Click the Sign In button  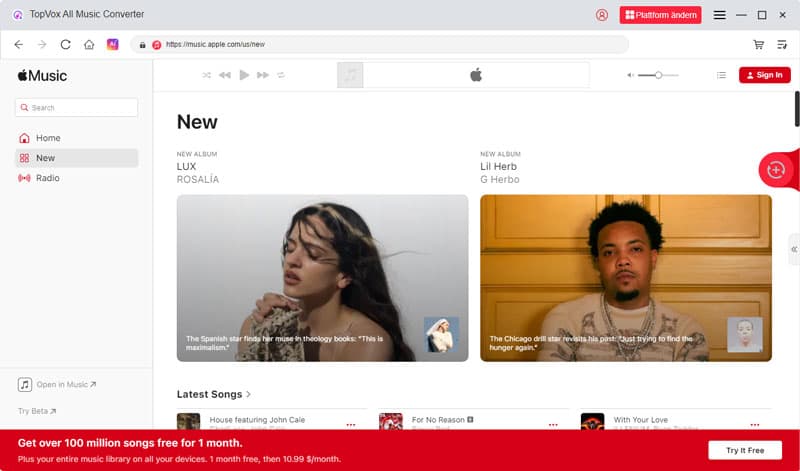pos(764,75)
